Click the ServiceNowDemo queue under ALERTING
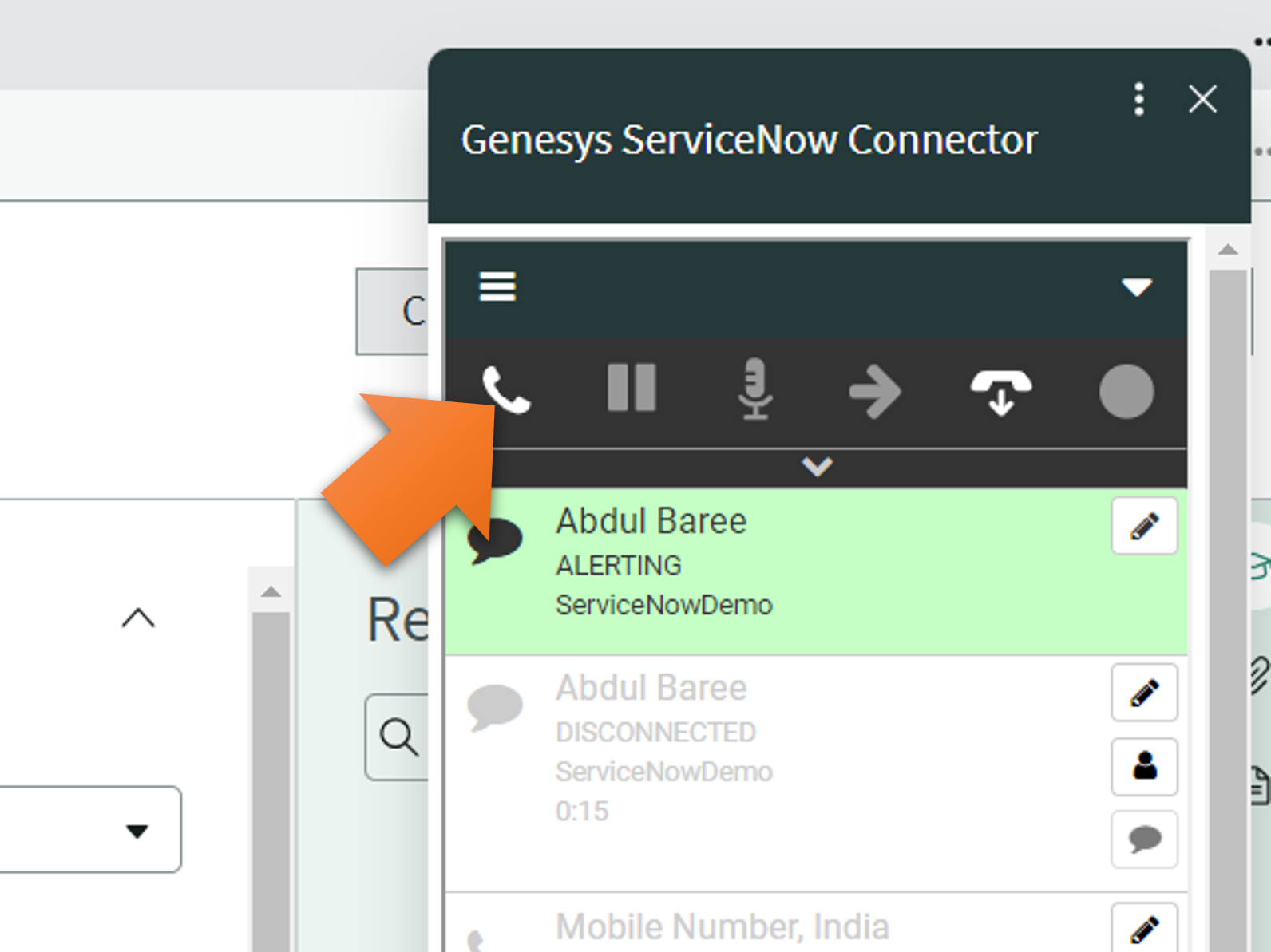The width and height of the screenshot is (1271, 952). [x=664, y=605]
